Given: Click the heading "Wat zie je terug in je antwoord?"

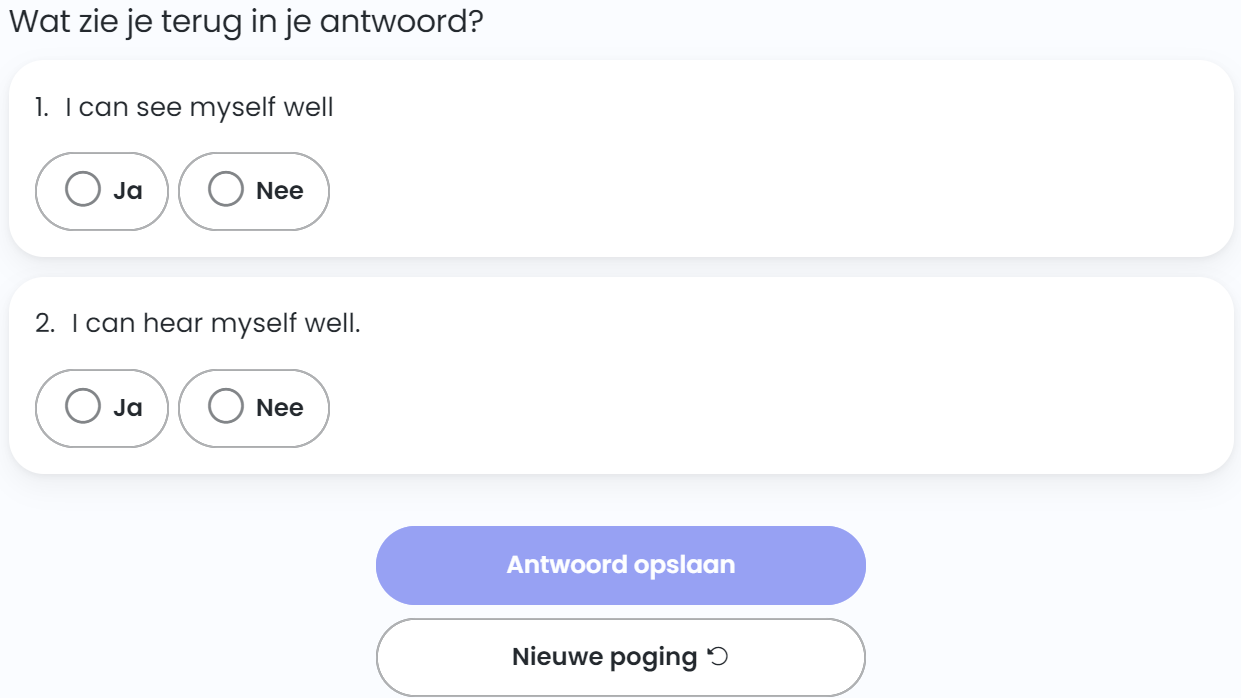Looking at the screenshot, I should point(246,22).
